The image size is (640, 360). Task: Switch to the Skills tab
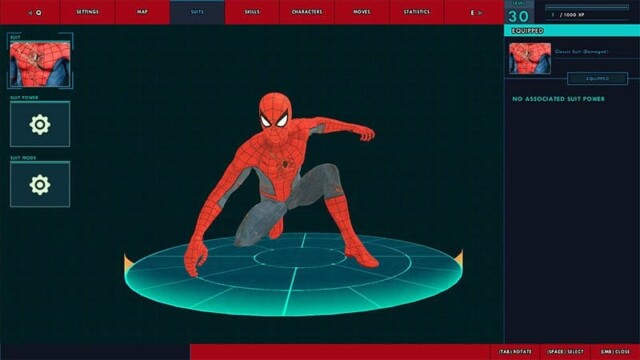coord(252,12)
